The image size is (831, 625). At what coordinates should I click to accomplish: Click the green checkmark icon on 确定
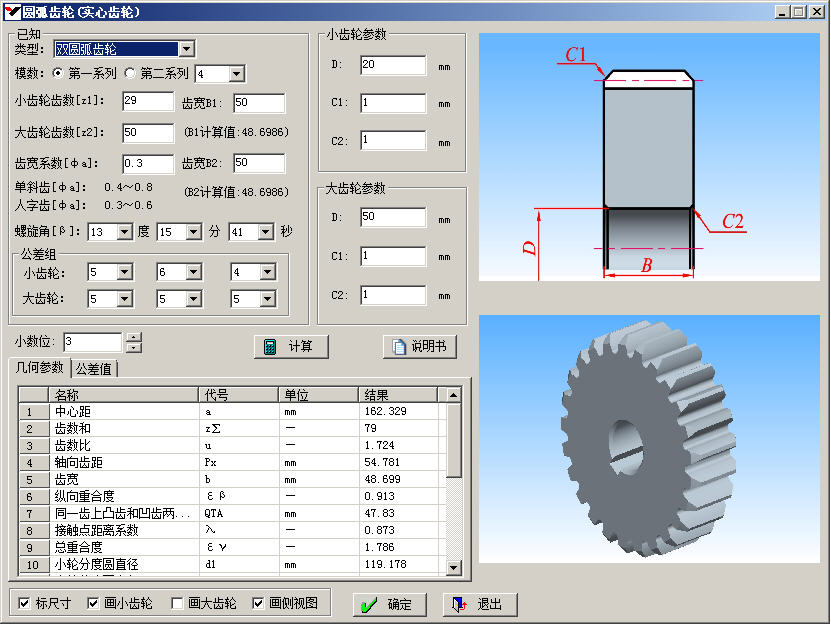[x=369, y=605]
